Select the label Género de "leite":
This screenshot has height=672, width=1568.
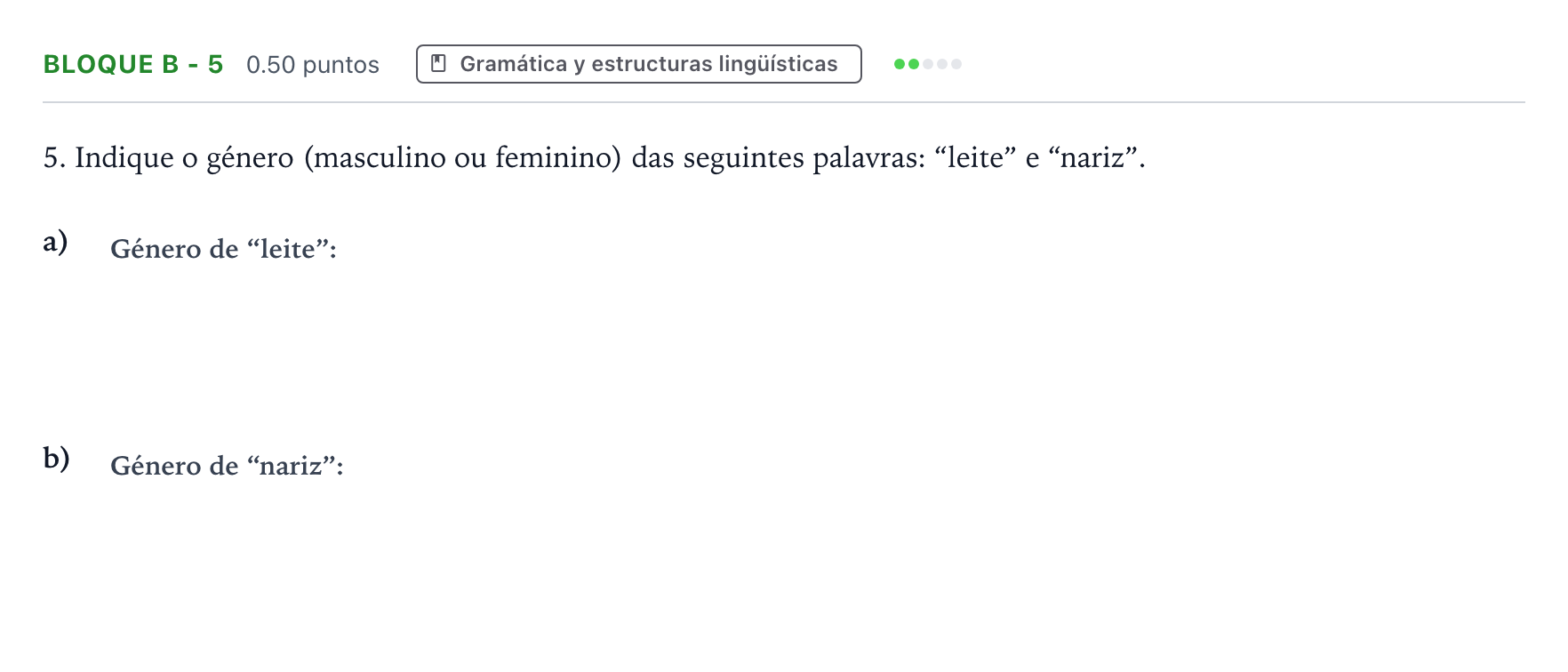224,249
